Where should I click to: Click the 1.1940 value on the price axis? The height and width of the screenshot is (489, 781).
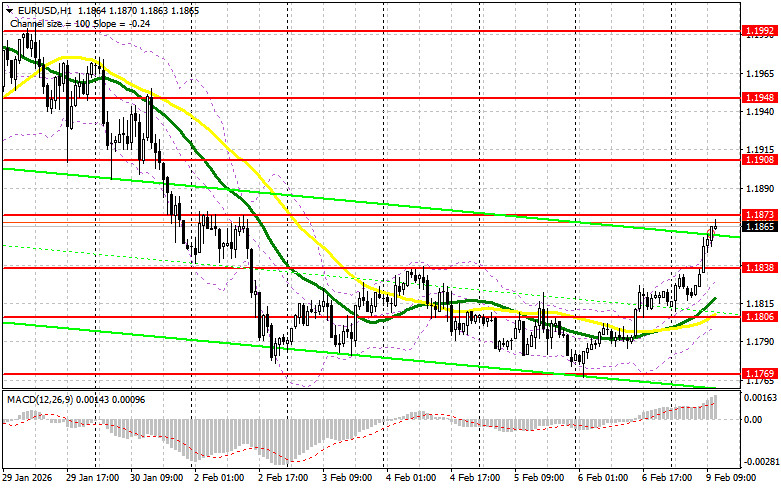point(760,112)
